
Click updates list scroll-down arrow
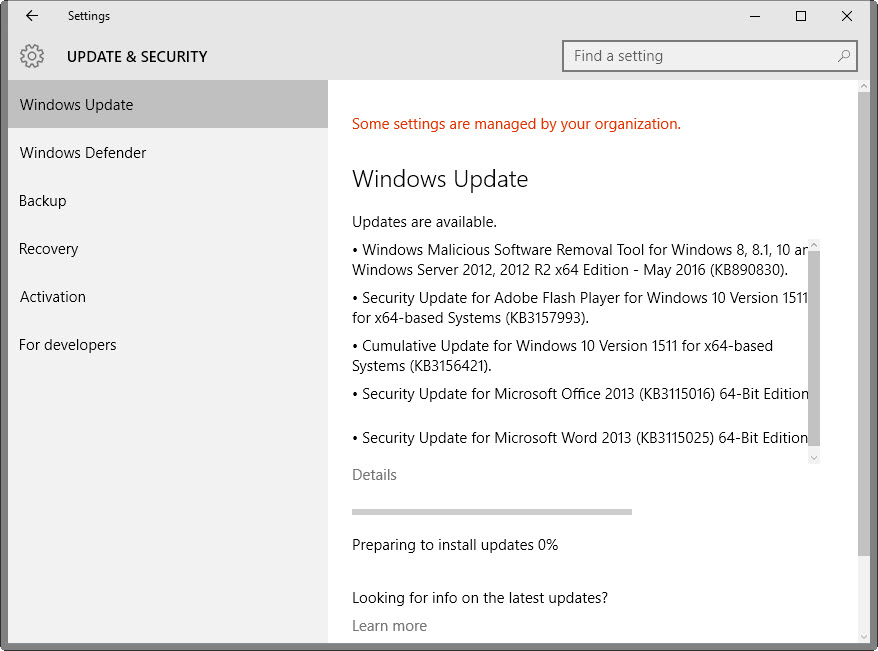(814, 457)
